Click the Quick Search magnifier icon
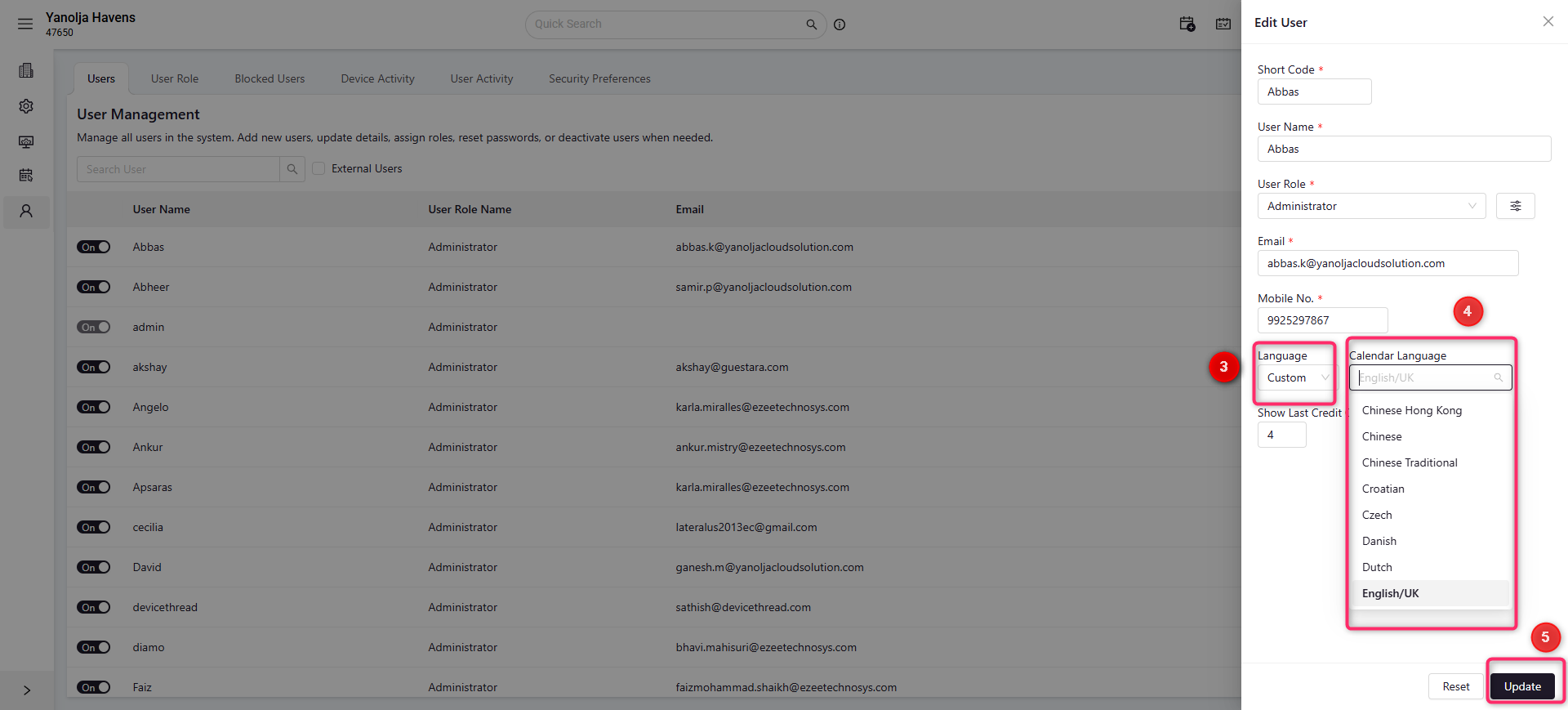This screenshot has width=1568, height=710. tap(811, 25)
